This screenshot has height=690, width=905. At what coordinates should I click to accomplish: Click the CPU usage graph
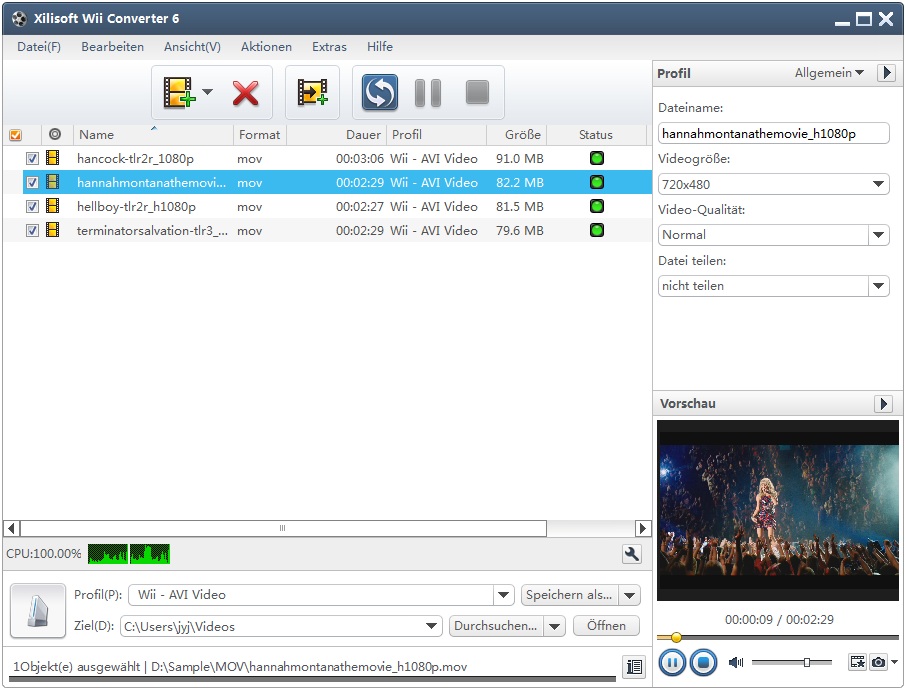pyautogui.click(x=129, y=554)
